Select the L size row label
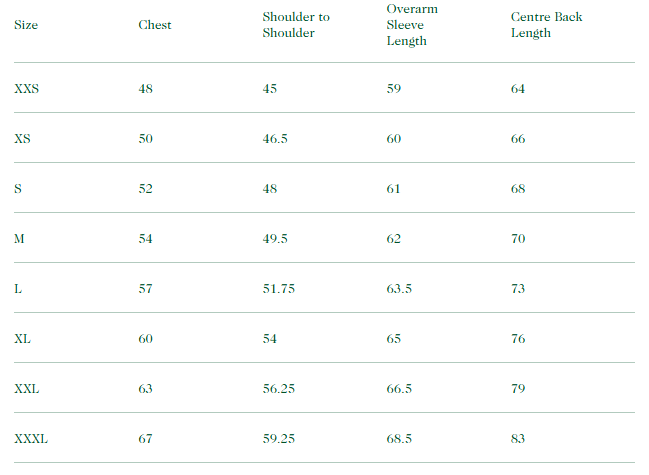The image size is (649, 475). click(x=18, y=289)
